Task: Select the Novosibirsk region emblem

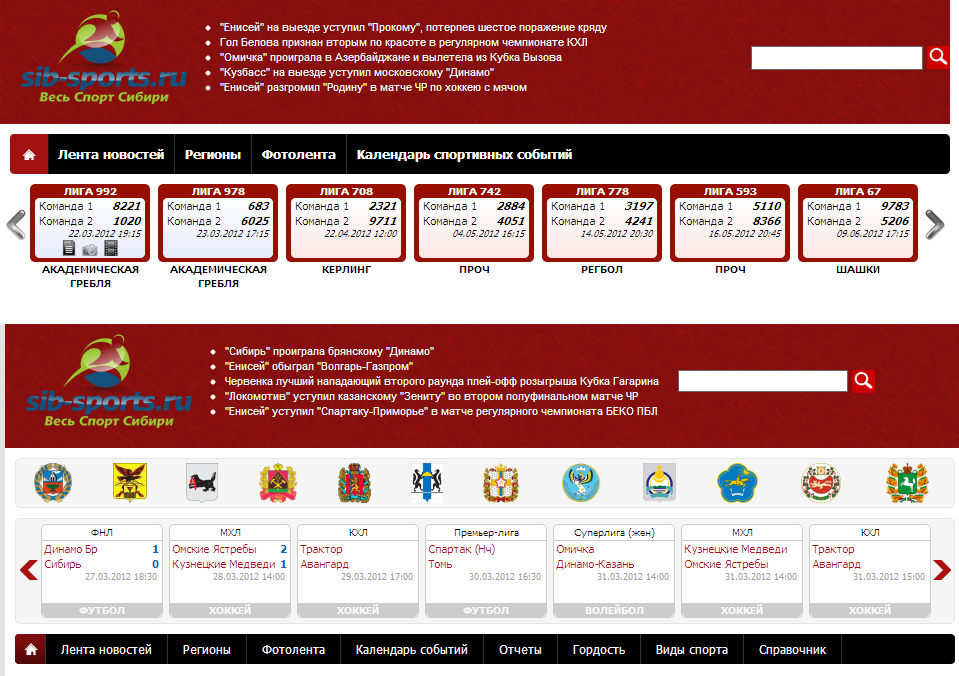Action: pos(428,484)
